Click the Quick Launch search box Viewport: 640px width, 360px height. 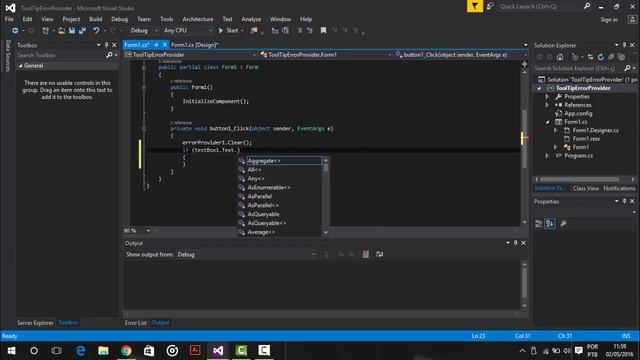point(541,7)
